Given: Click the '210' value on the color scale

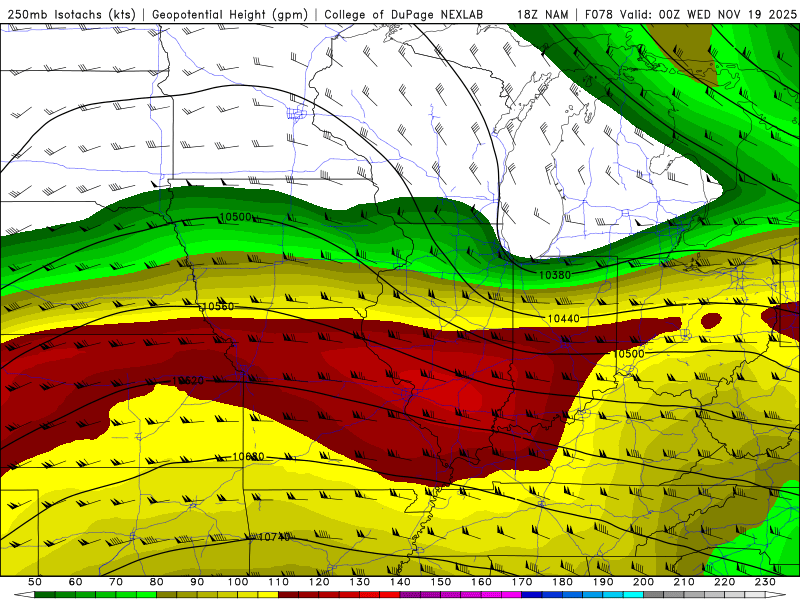Looking at the screenshot, I should click(684, 582).
